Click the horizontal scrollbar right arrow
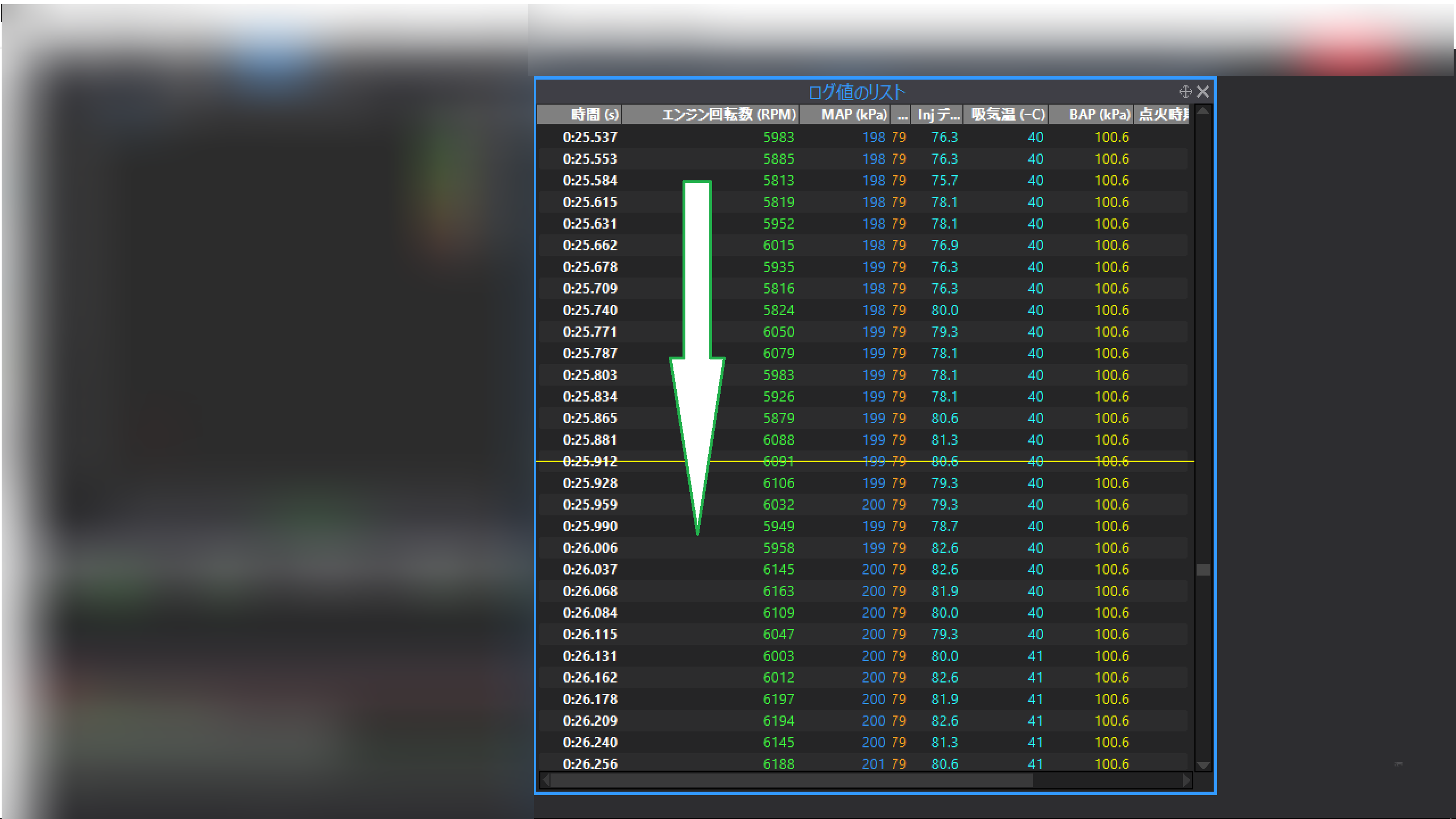 tap(1186, 780)
